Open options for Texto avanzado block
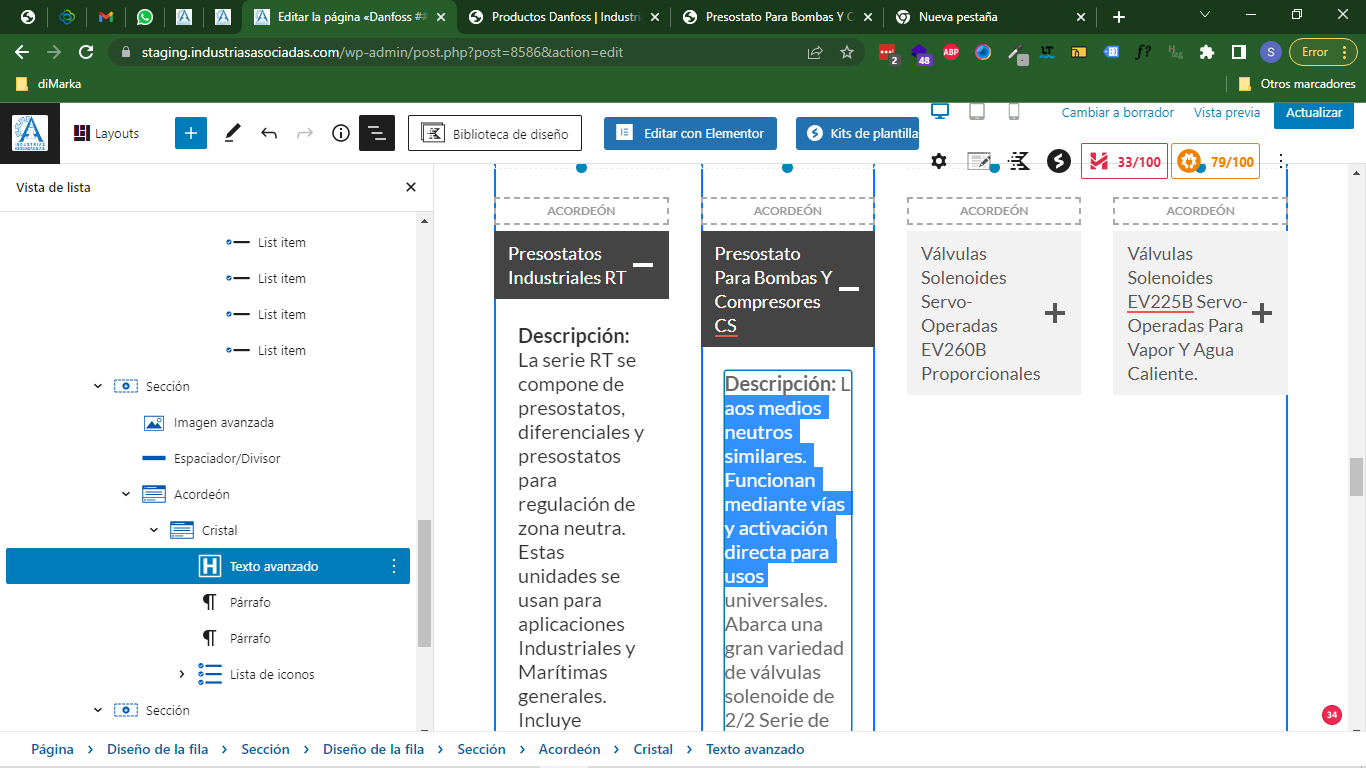 [x=393, y=566]
